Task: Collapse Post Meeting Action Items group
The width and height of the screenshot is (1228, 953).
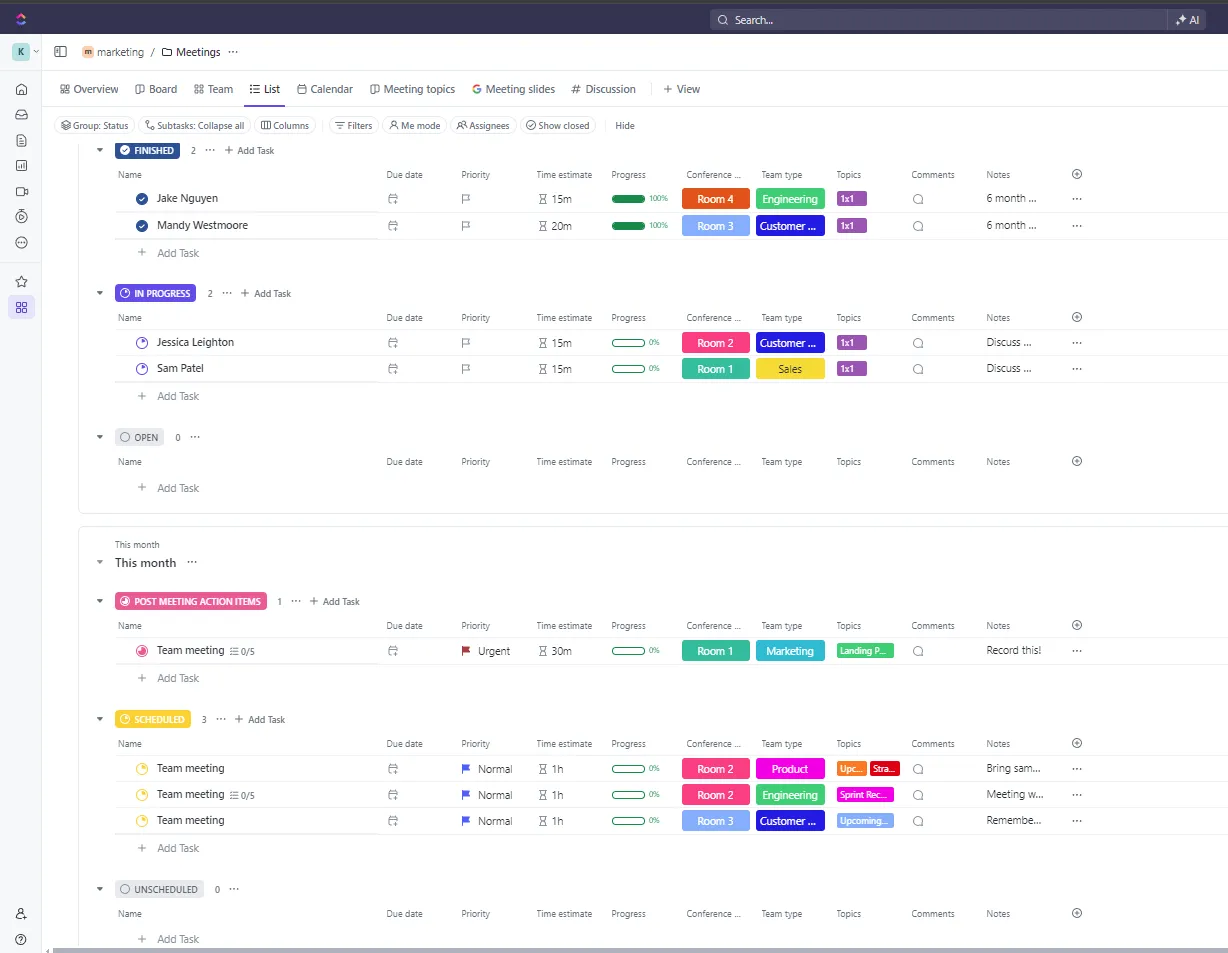Action: point(99,602)
